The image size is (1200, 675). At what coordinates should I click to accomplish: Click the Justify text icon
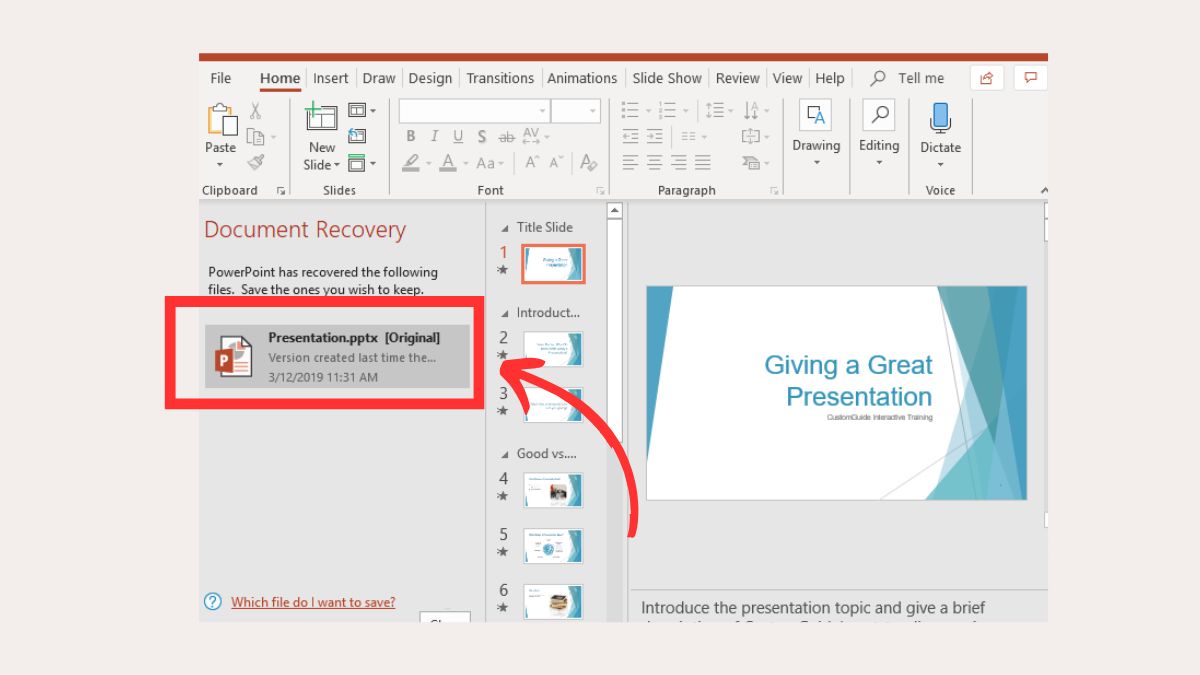click(x=702, y=162)
